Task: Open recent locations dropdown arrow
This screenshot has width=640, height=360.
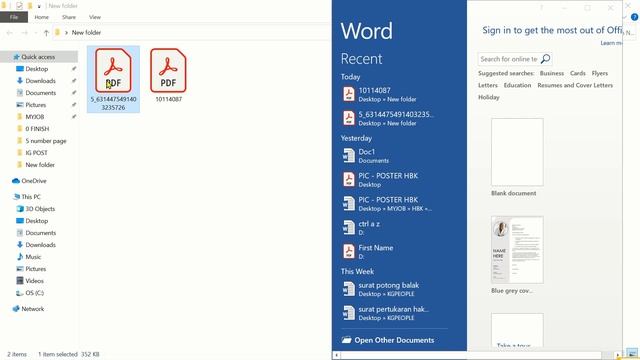Action: click(x=36, y=33)
